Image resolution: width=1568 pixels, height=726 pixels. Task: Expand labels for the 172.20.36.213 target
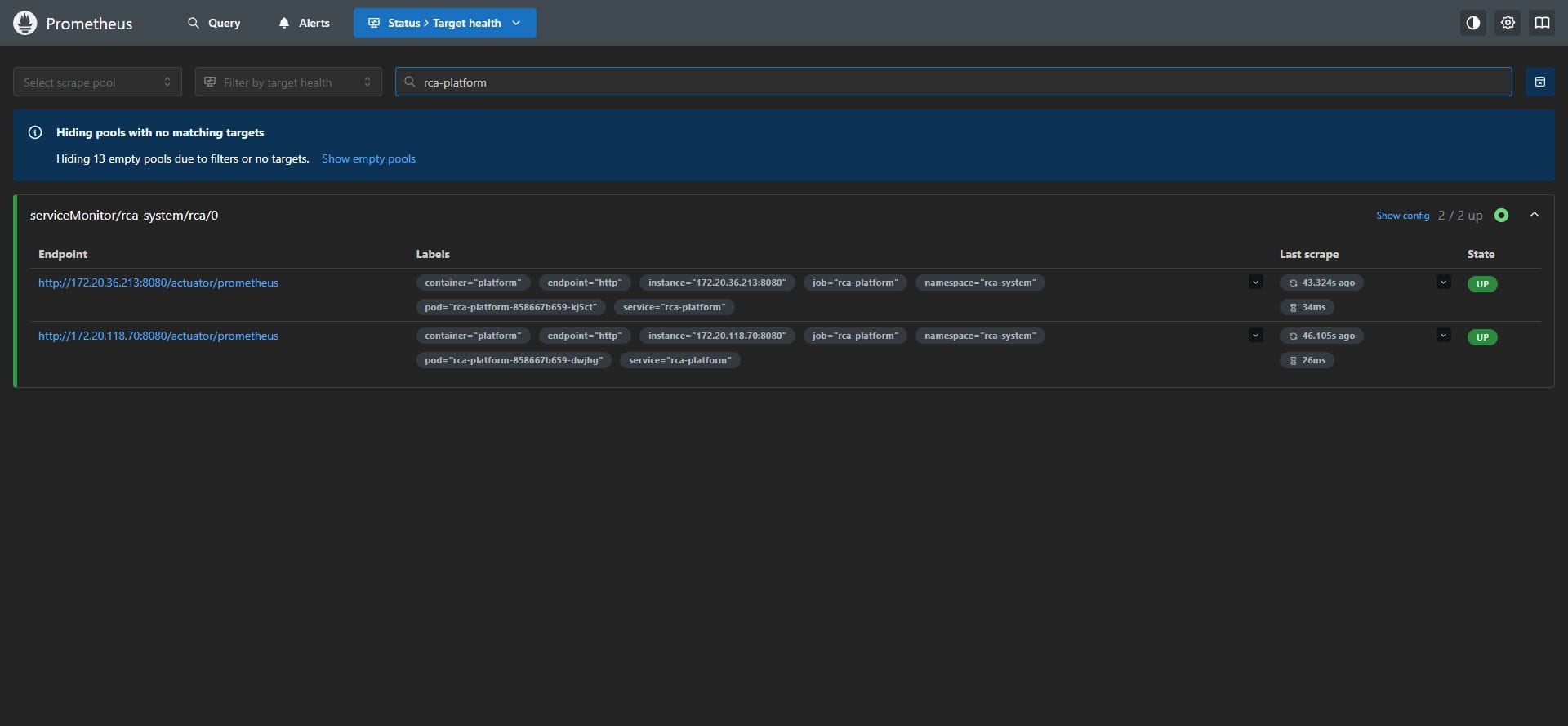(x=1256, y=283)
